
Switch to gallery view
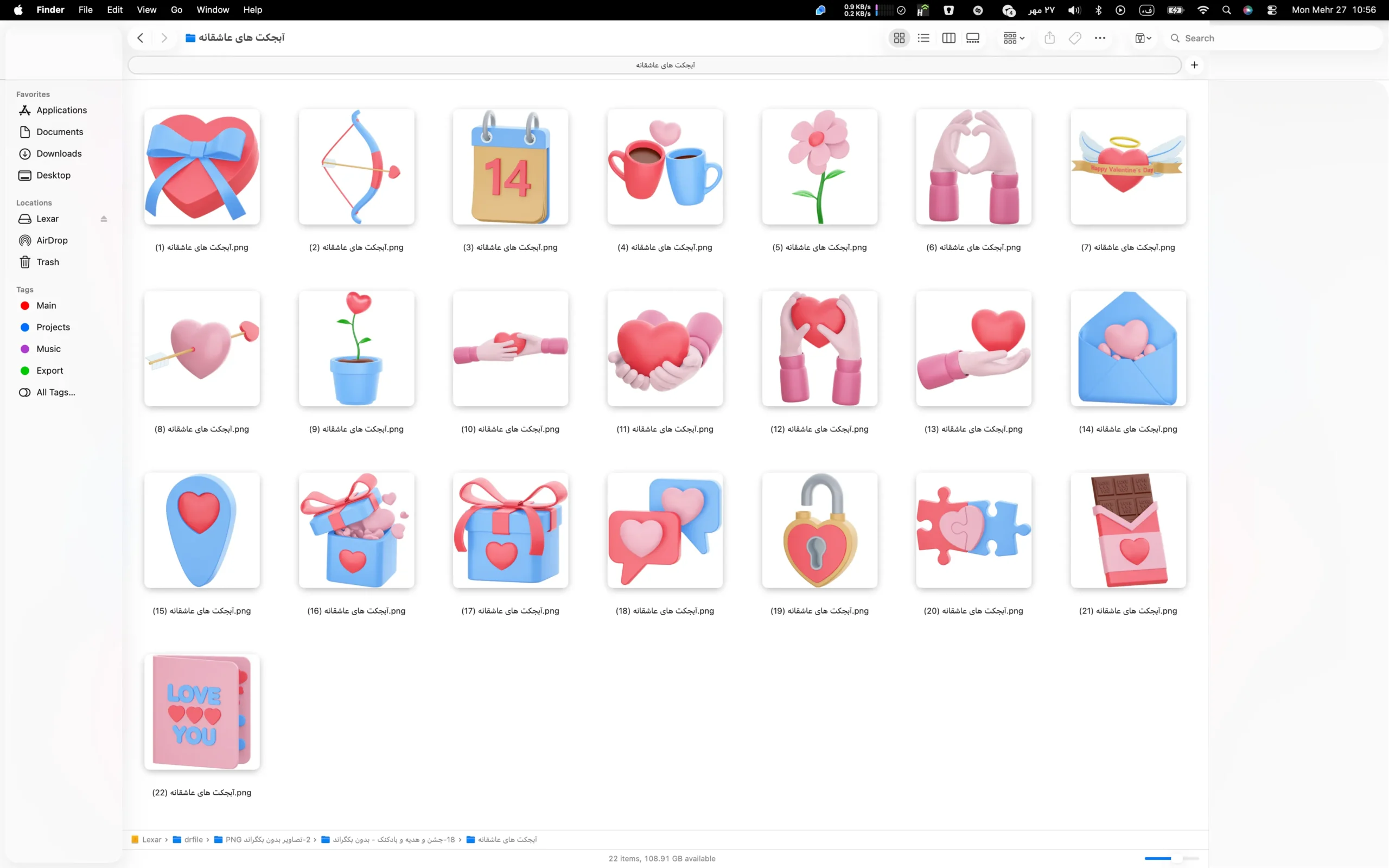click(x=973, y=38)
